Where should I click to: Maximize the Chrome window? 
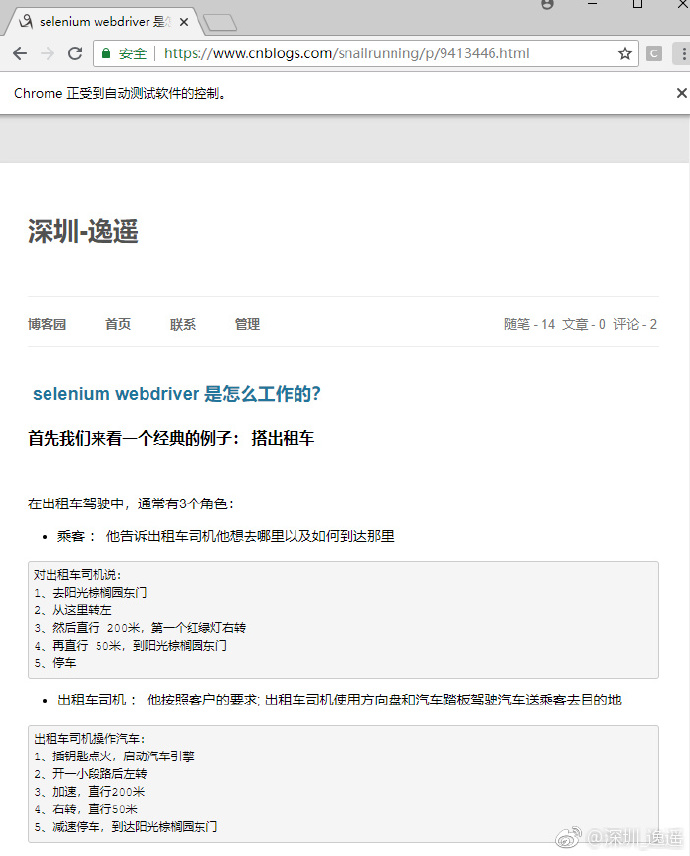pos(637,4)
